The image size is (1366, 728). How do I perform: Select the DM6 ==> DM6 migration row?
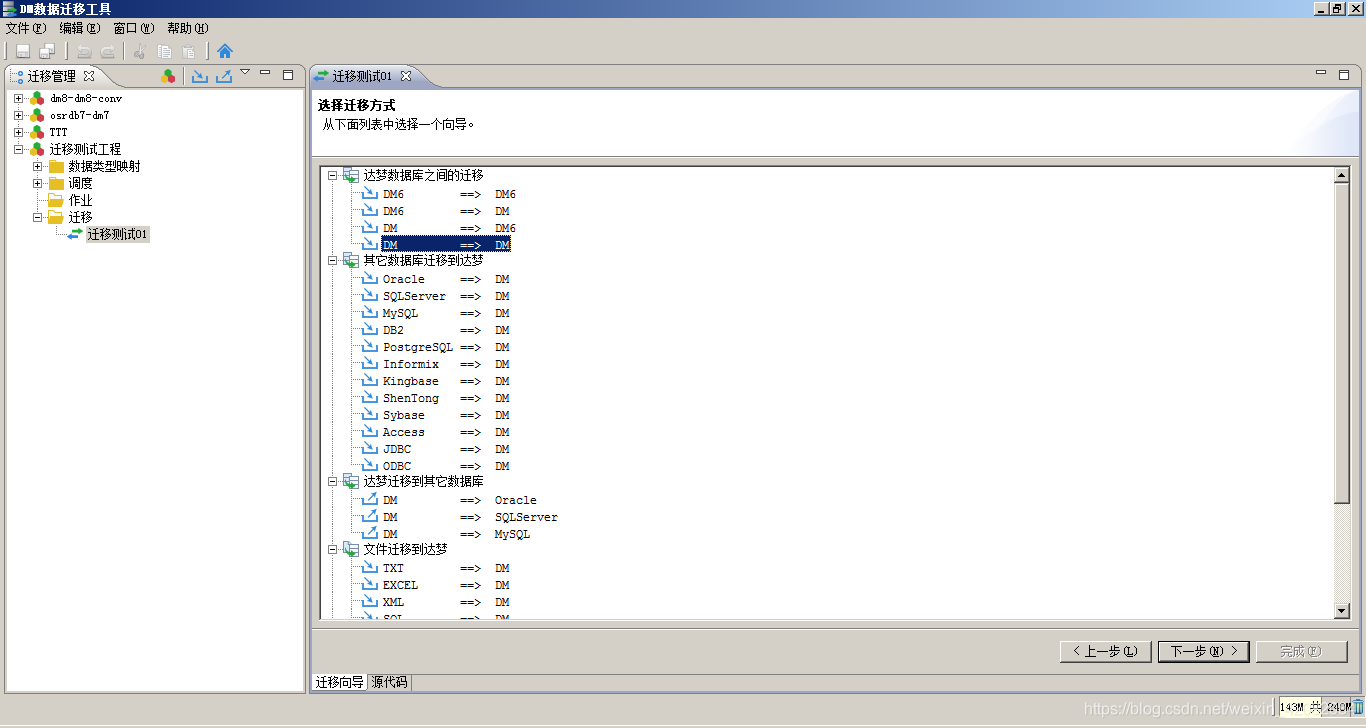coord(449,194)
